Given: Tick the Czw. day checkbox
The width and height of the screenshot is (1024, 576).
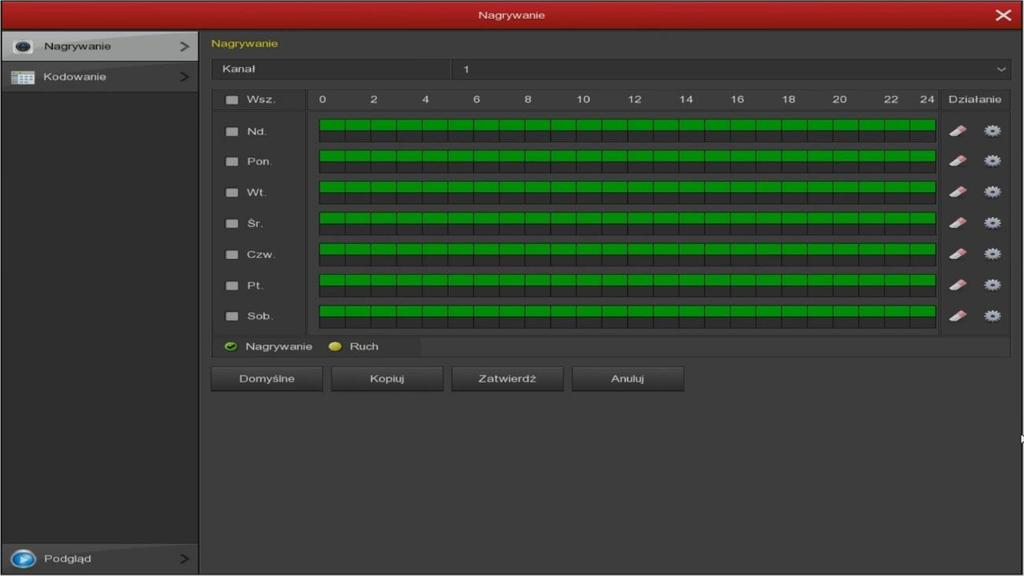Looking at the screenshot, I should click(x=232, y=255).
